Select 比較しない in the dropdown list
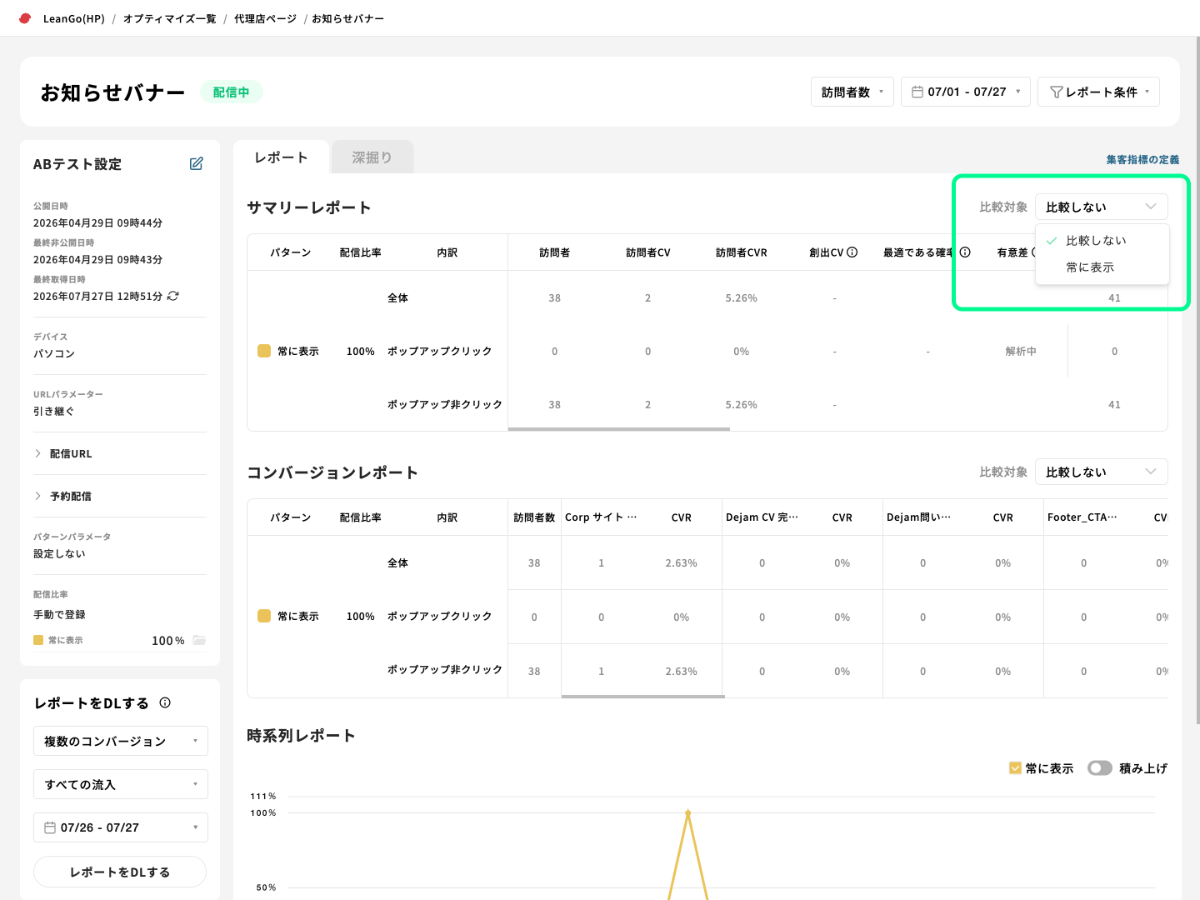 [x=1102, y=241]
